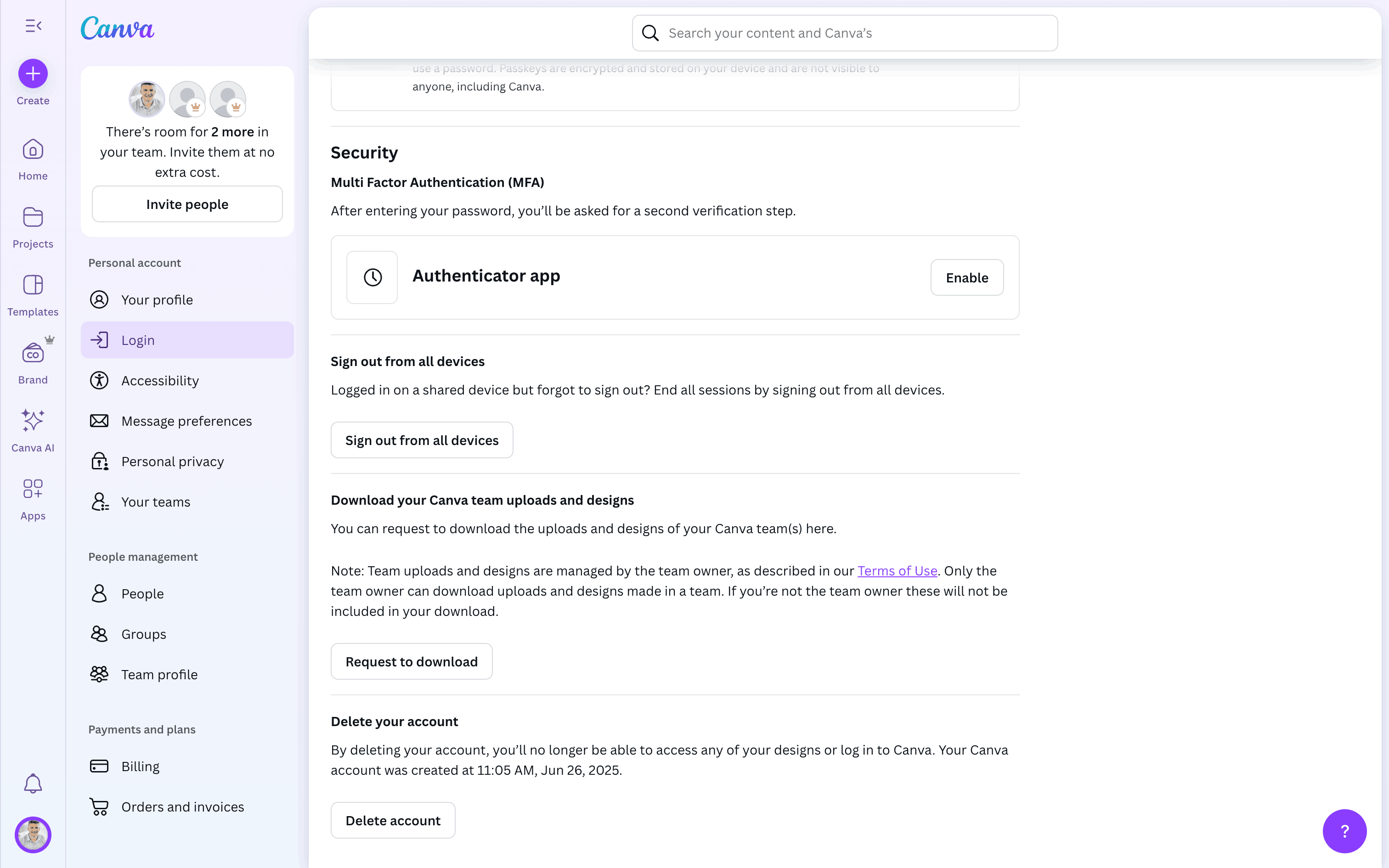Click the purple help question button
Screen dimensions: 1389x868
tap(1344, 831)
